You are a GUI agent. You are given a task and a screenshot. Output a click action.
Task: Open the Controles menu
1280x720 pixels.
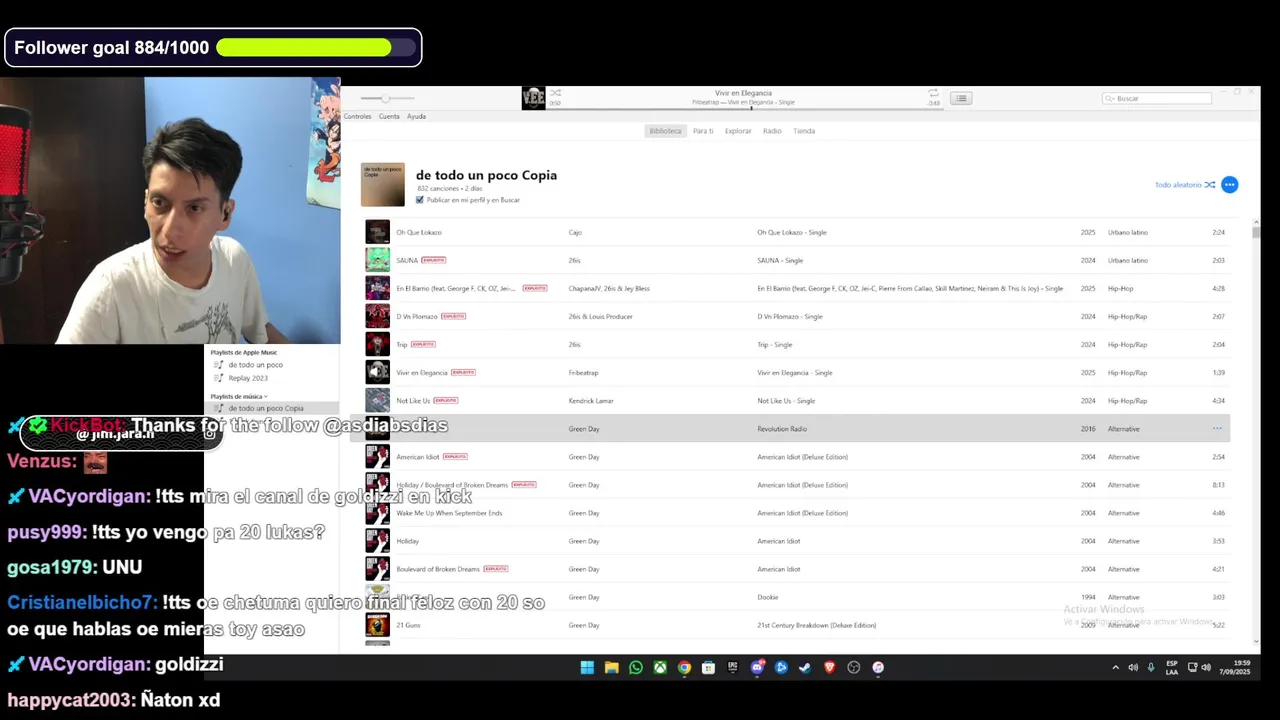click(x=357, y=116)
